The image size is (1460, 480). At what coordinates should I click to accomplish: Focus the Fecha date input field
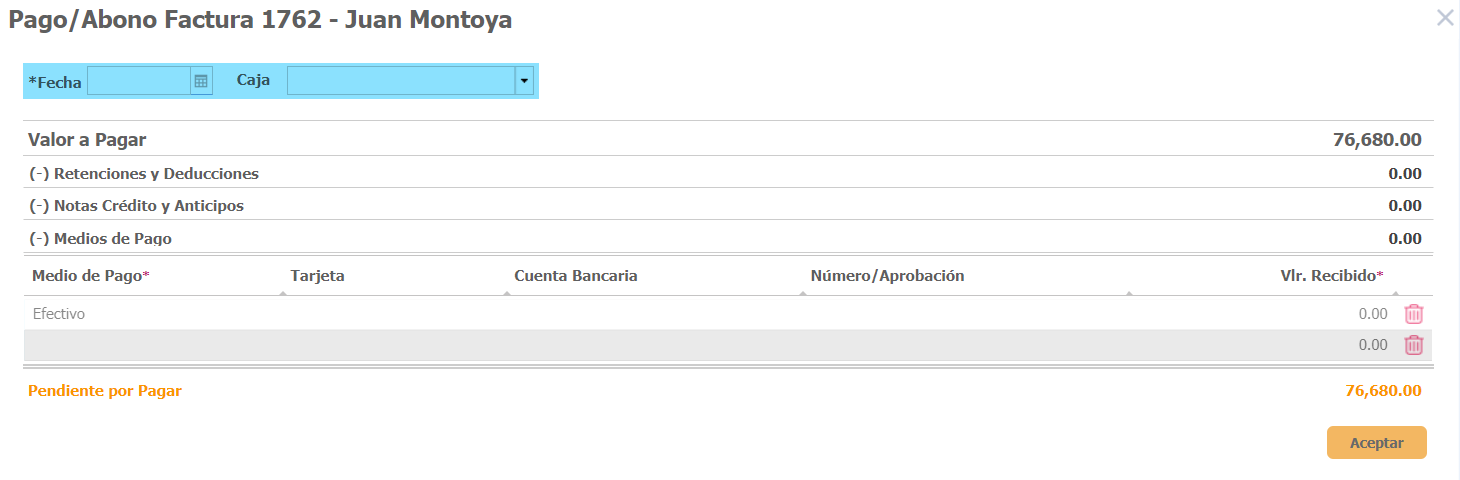click(x=139, y=81)
